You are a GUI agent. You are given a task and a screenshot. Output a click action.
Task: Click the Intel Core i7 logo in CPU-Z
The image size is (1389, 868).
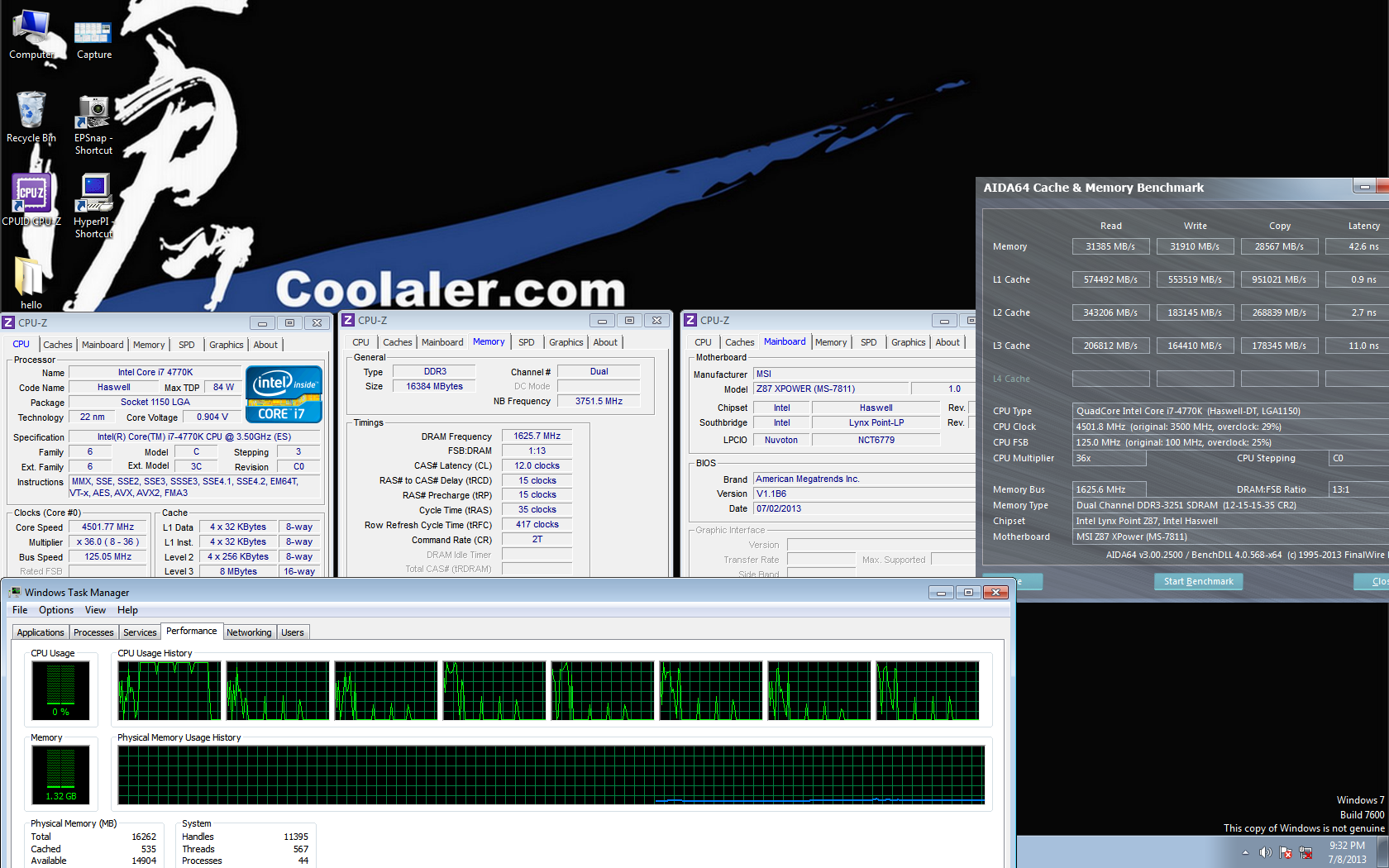(x=284, y=394)
